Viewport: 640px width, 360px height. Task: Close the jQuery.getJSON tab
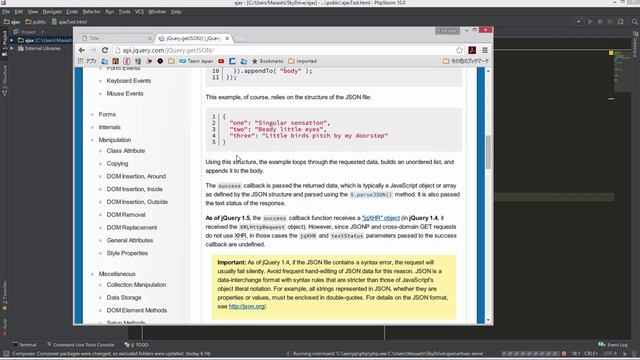point(227,38)
